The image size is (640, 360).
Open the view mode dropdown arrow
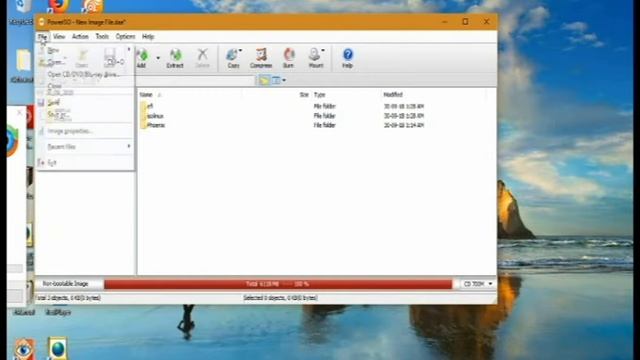tap(284, 80)
